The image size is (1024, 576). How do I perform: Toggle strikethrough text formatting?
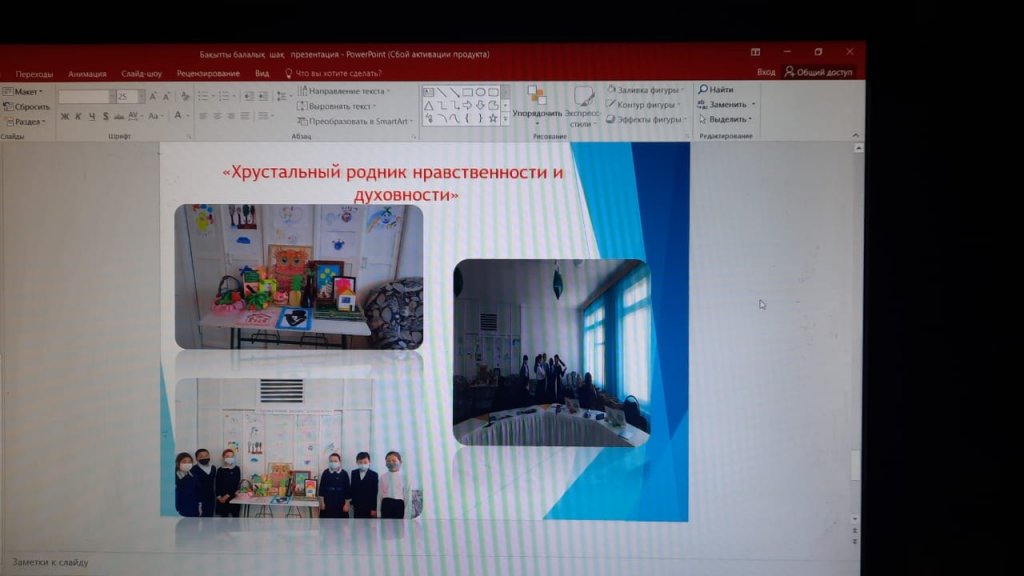coord(119,116)
